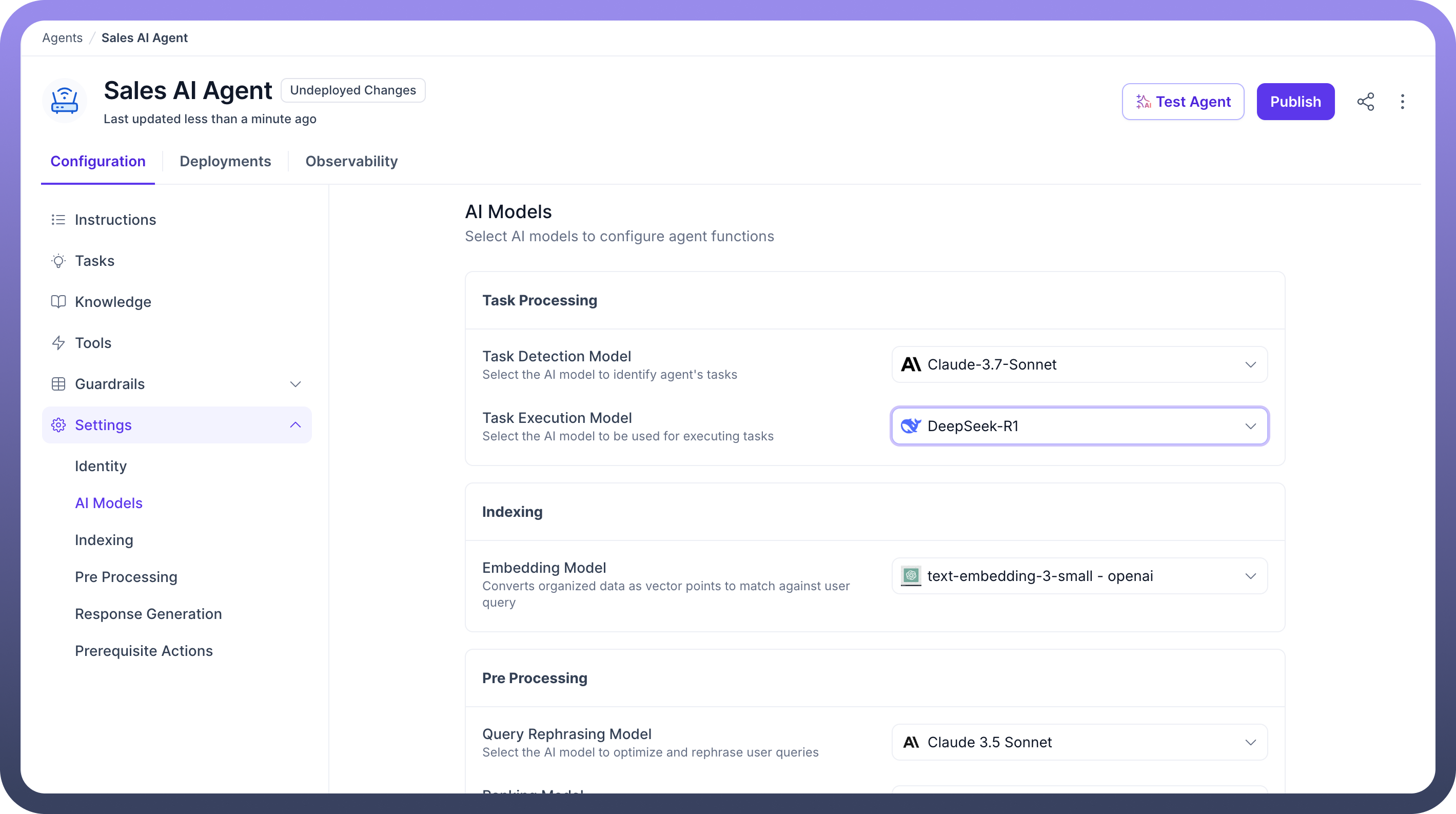
Task: Click the Tasks lightbulb icon
Action: click(58, 261)
